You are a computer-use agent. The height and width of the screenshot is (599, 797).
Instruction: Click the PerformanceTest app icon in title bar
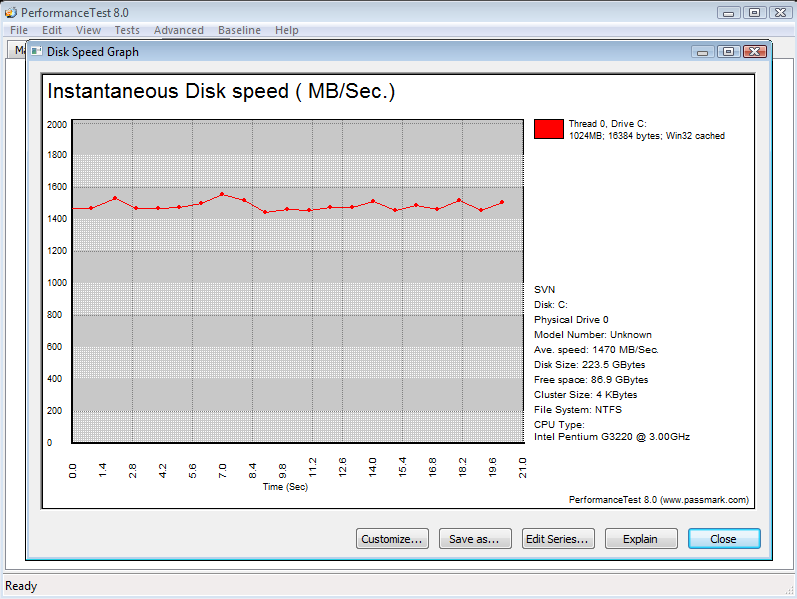click(x=11, y=12)
